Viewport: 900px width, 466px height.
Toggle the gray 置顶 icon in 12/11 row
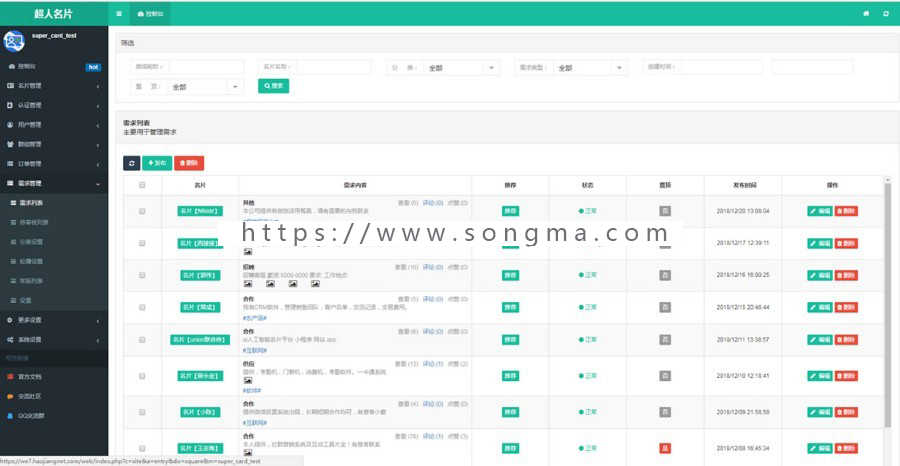(x=665, y=339)
